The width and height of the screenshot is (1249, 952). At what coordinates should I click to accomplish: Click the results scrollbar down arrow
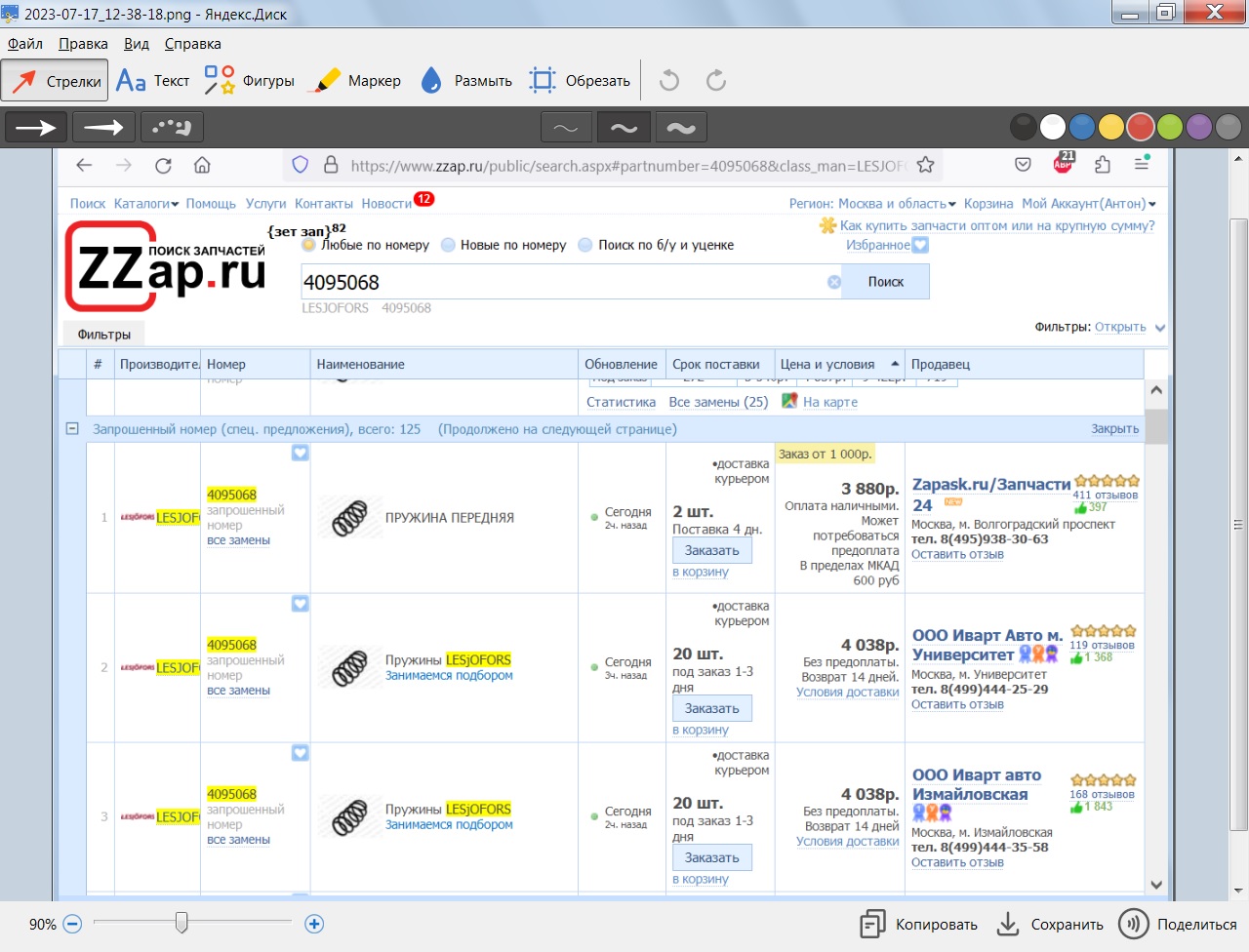click(1156, 885)
